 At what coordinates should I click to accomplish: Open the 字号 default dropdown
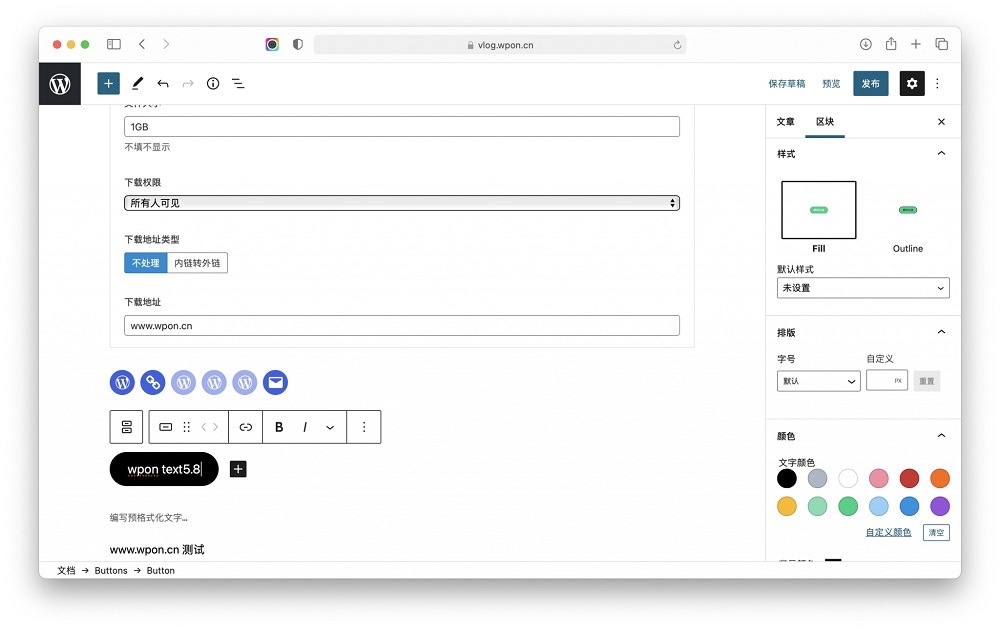click(818, 381)
